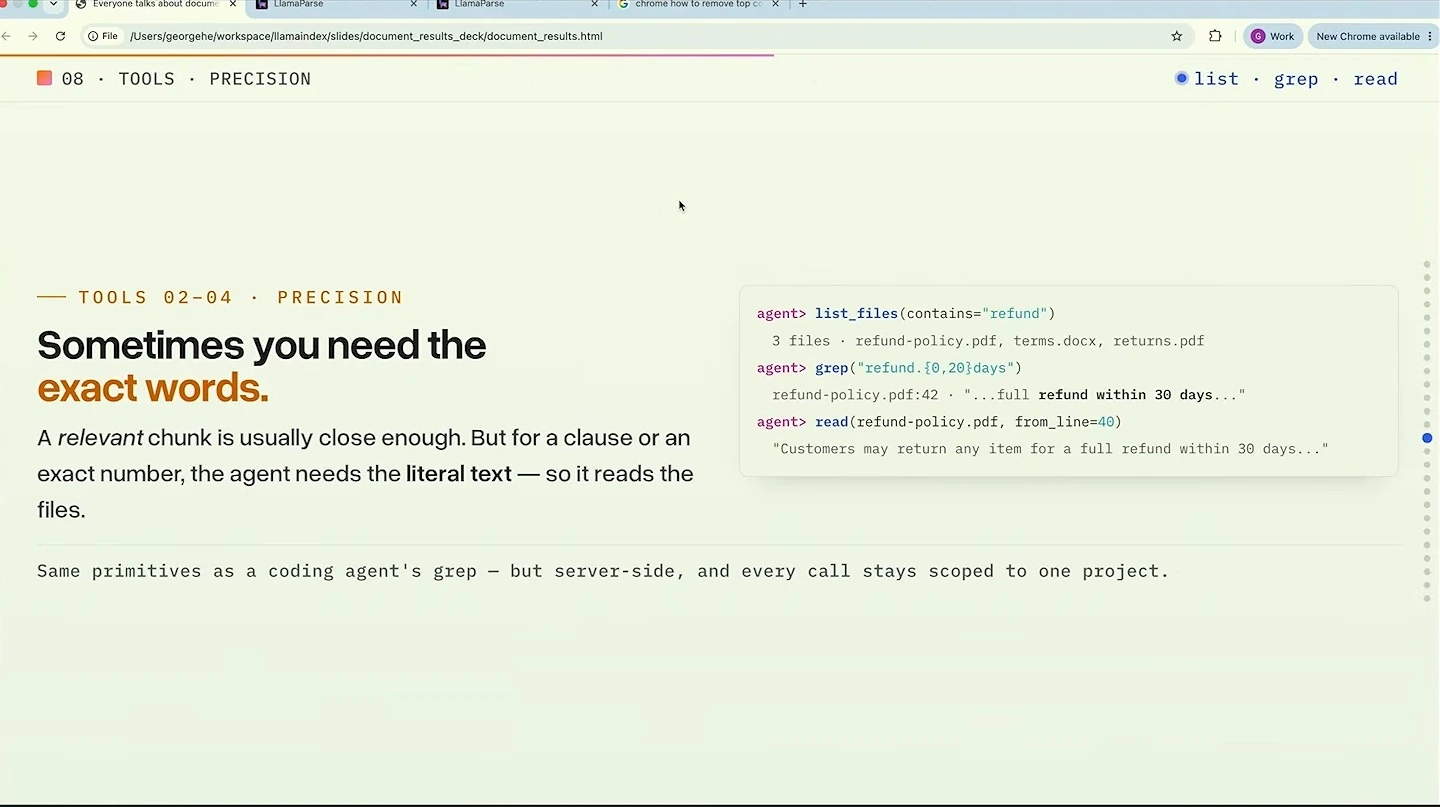
Task: Click the "3 files · refund-policy.pdf" output line
Action: coord(988,341)
